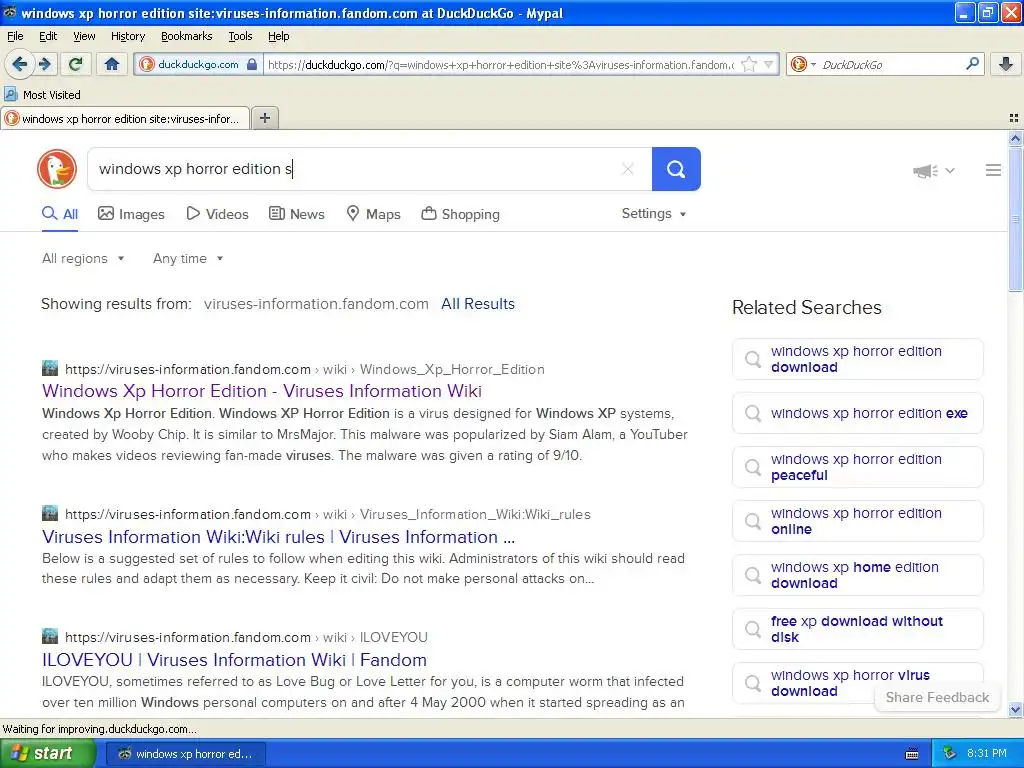1024x768 pixels.
Task: Search related: free xp download without disk
Action: coord(857,629)
